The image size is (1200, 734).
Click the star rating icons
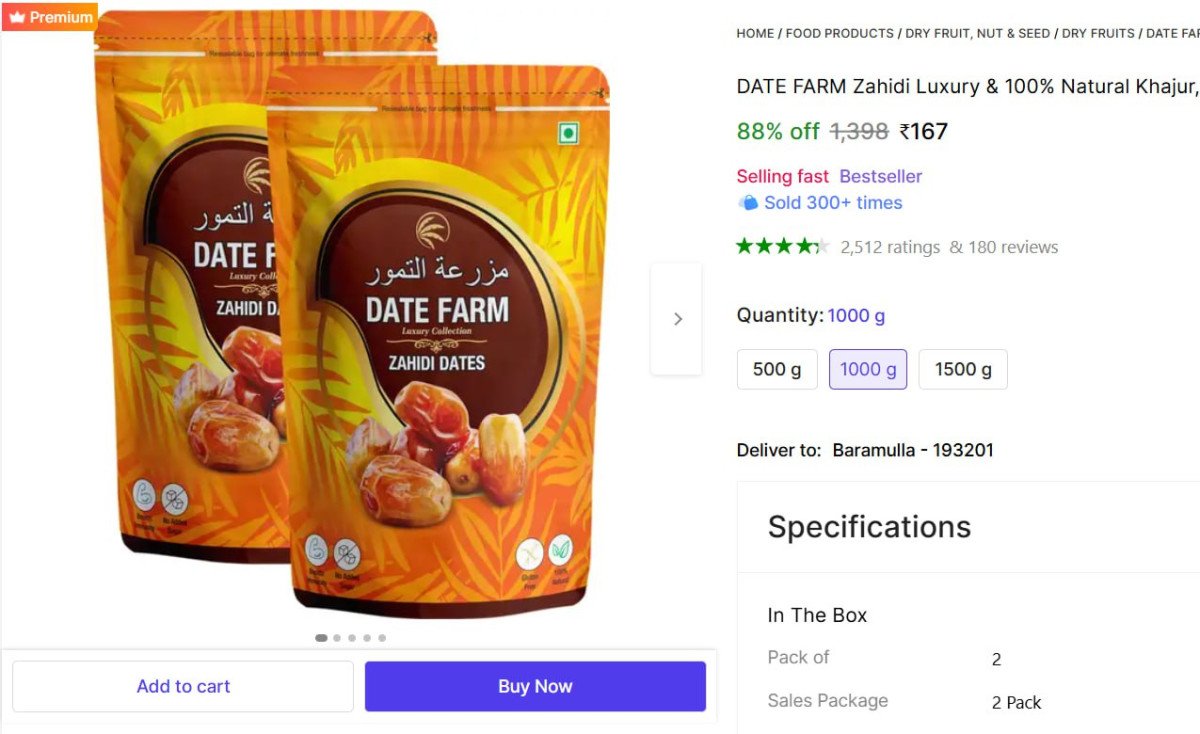click(782, 246)
